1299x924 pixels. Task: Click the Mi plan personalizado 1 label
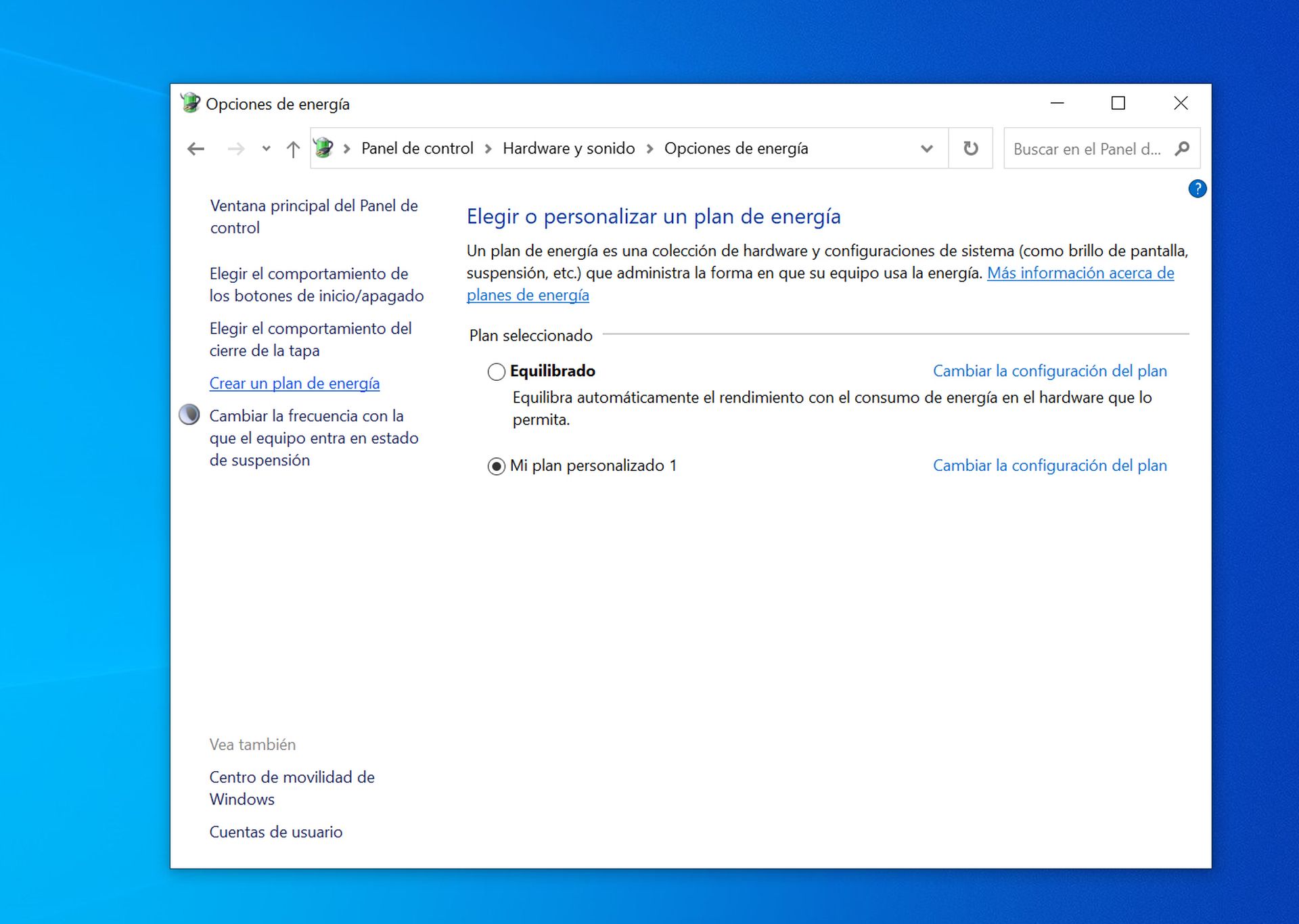point(593,465)
